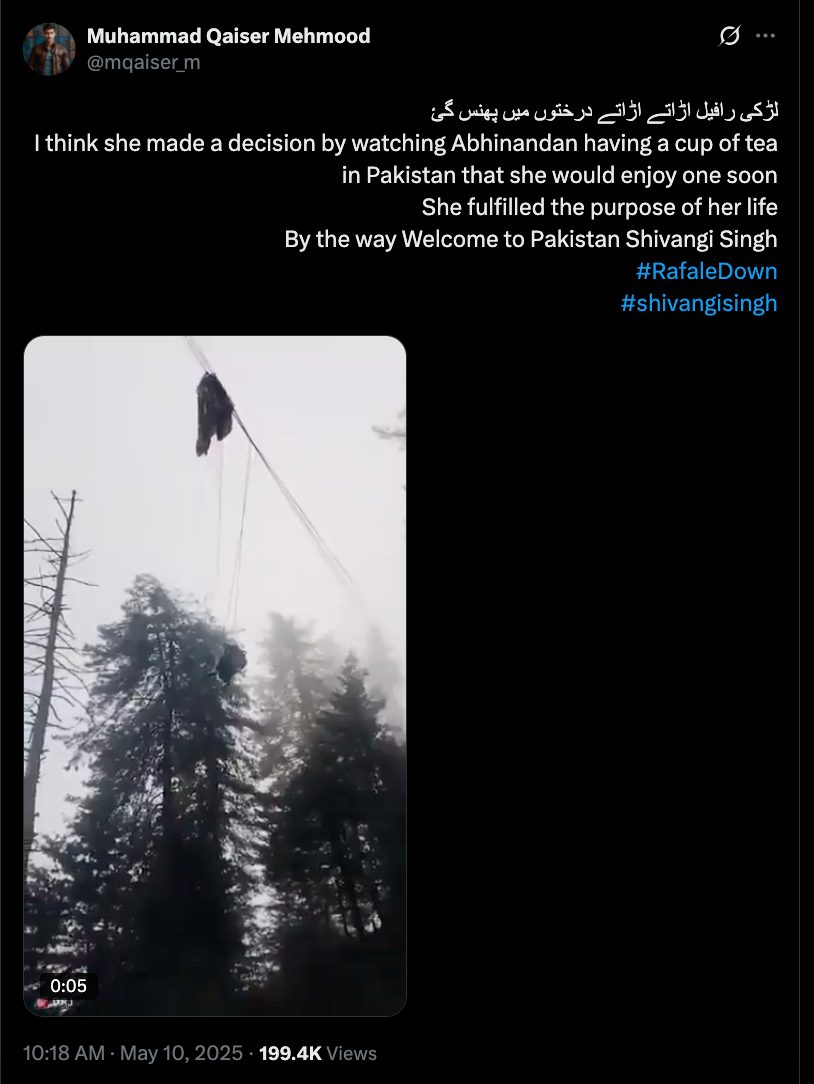Open the Grok explain-post icon
This screenshot has height=1084, width=814.
coord(729,35)
